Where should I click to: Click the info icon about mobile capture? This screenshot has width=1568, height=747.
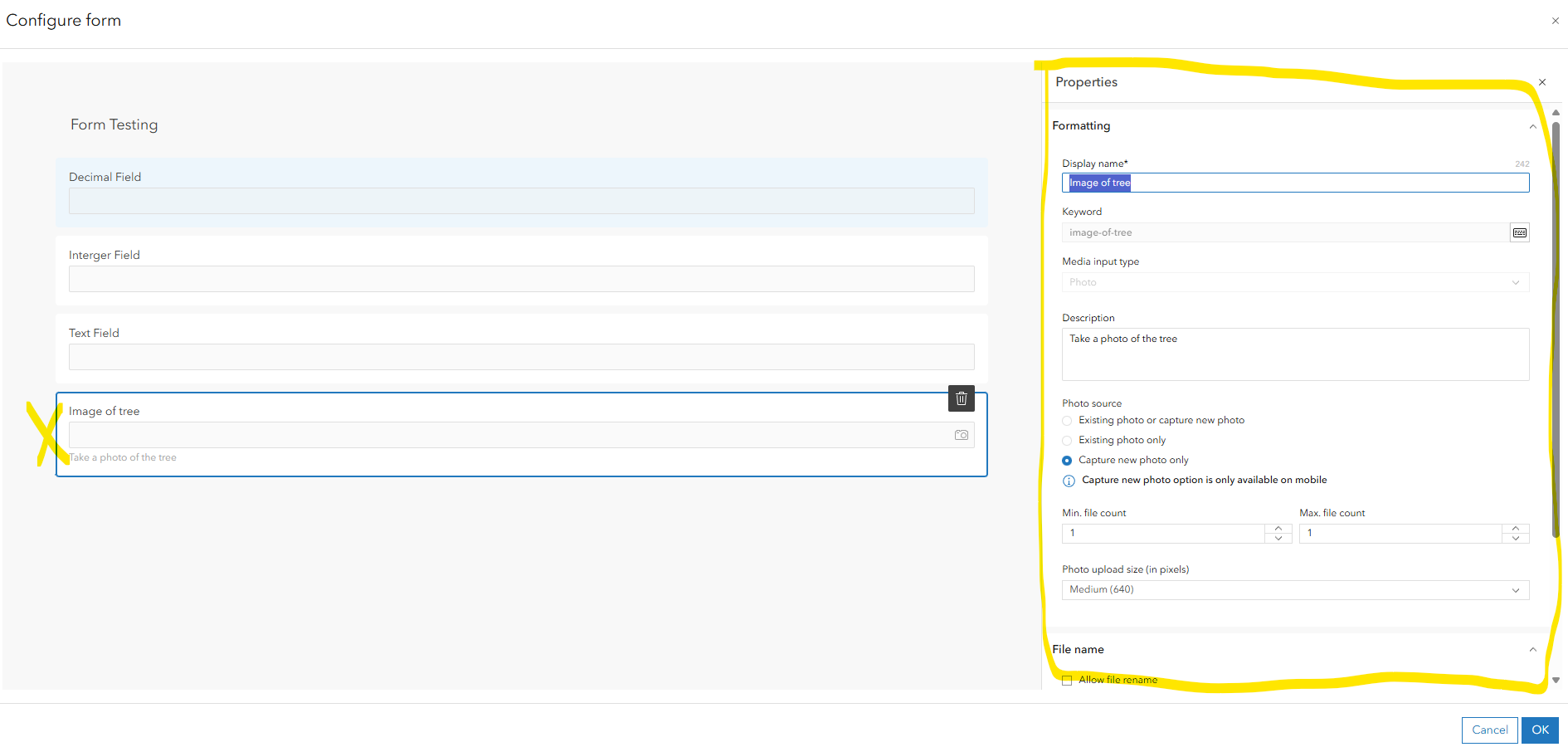pos(1069,481)
